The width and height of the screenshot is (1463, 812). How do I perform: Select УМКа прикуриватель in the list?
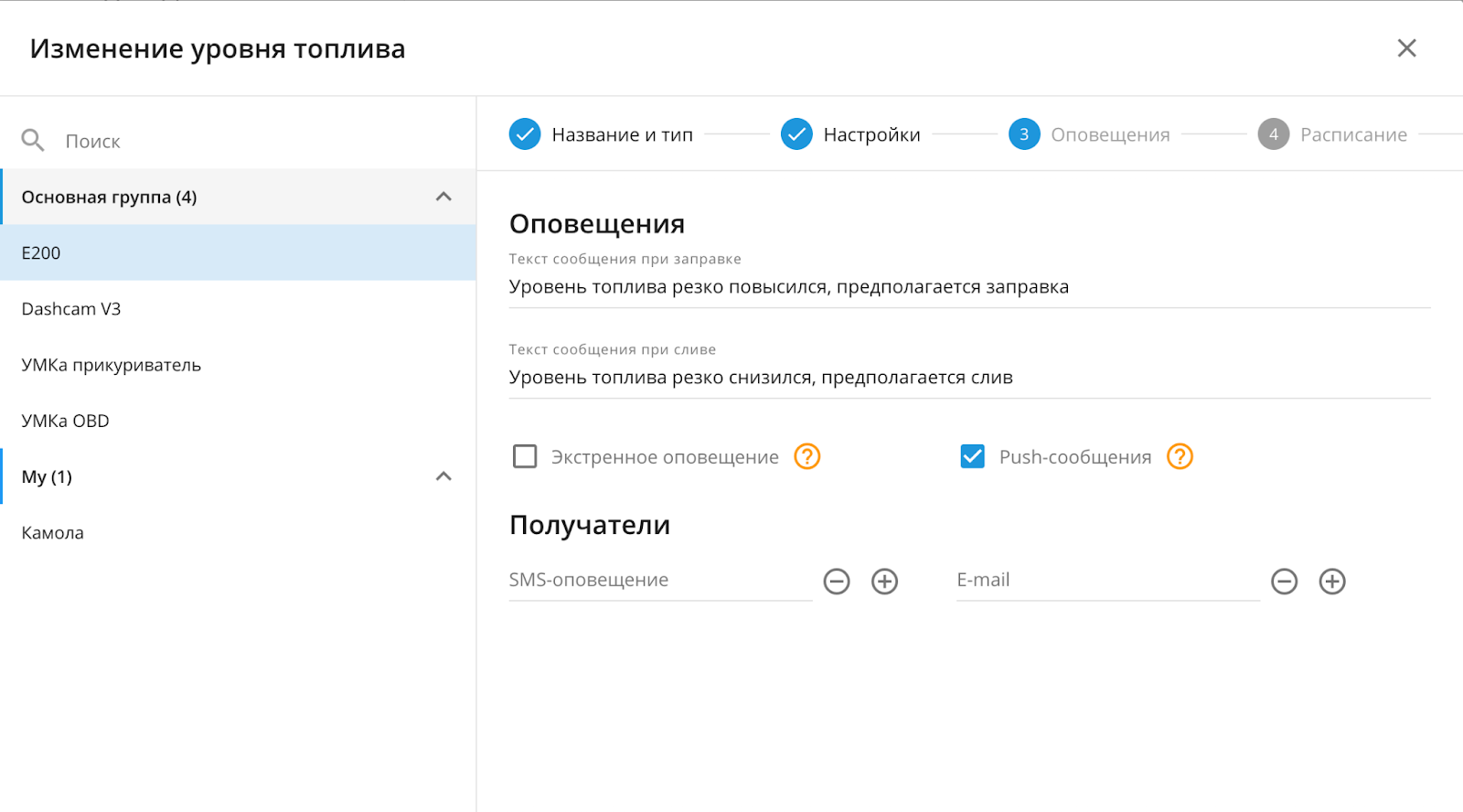(x=112, y=365)
